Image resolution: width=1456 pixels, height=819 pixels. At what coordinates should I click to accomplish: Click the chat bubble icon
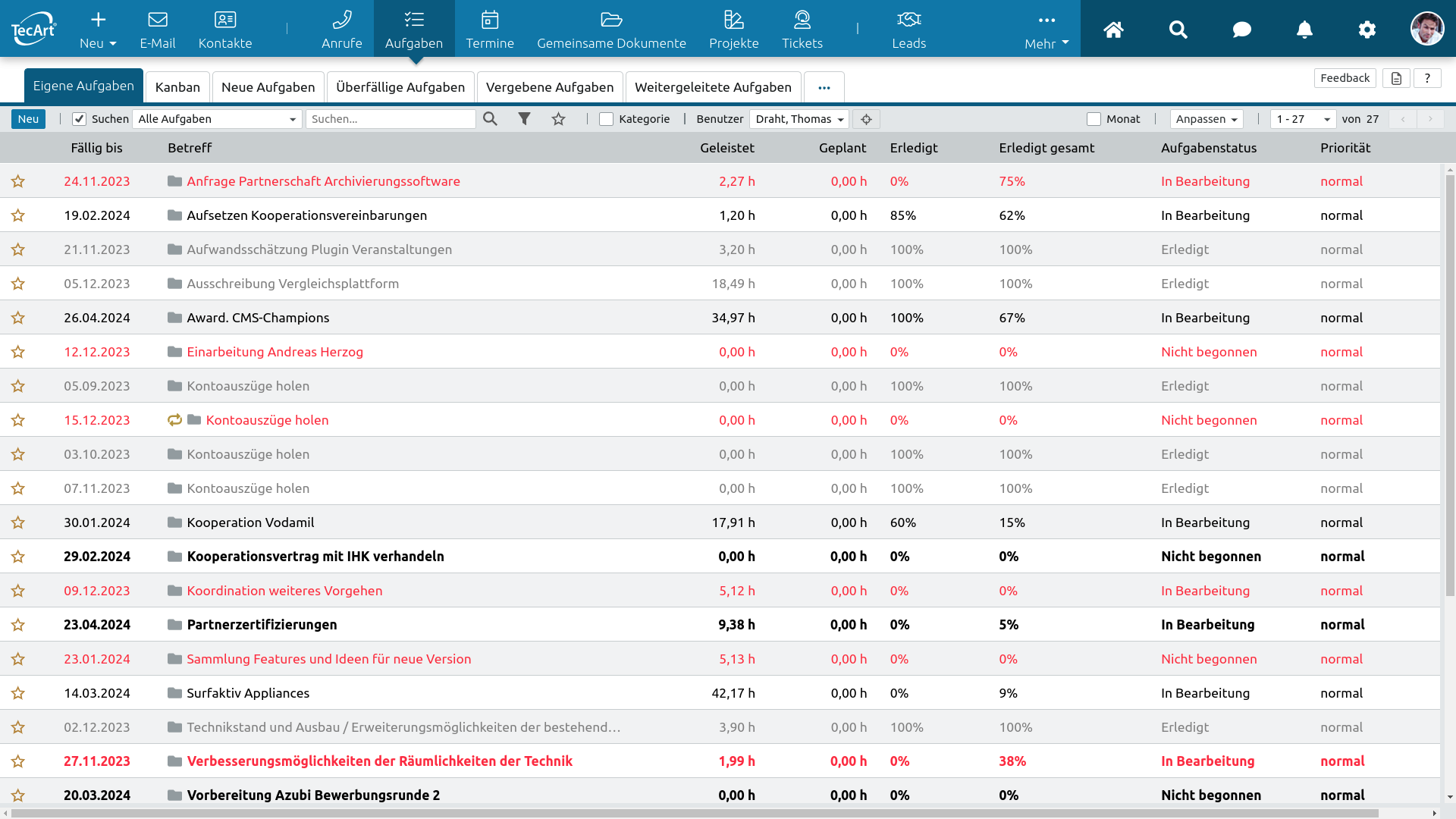click(x=1241, y=30)
